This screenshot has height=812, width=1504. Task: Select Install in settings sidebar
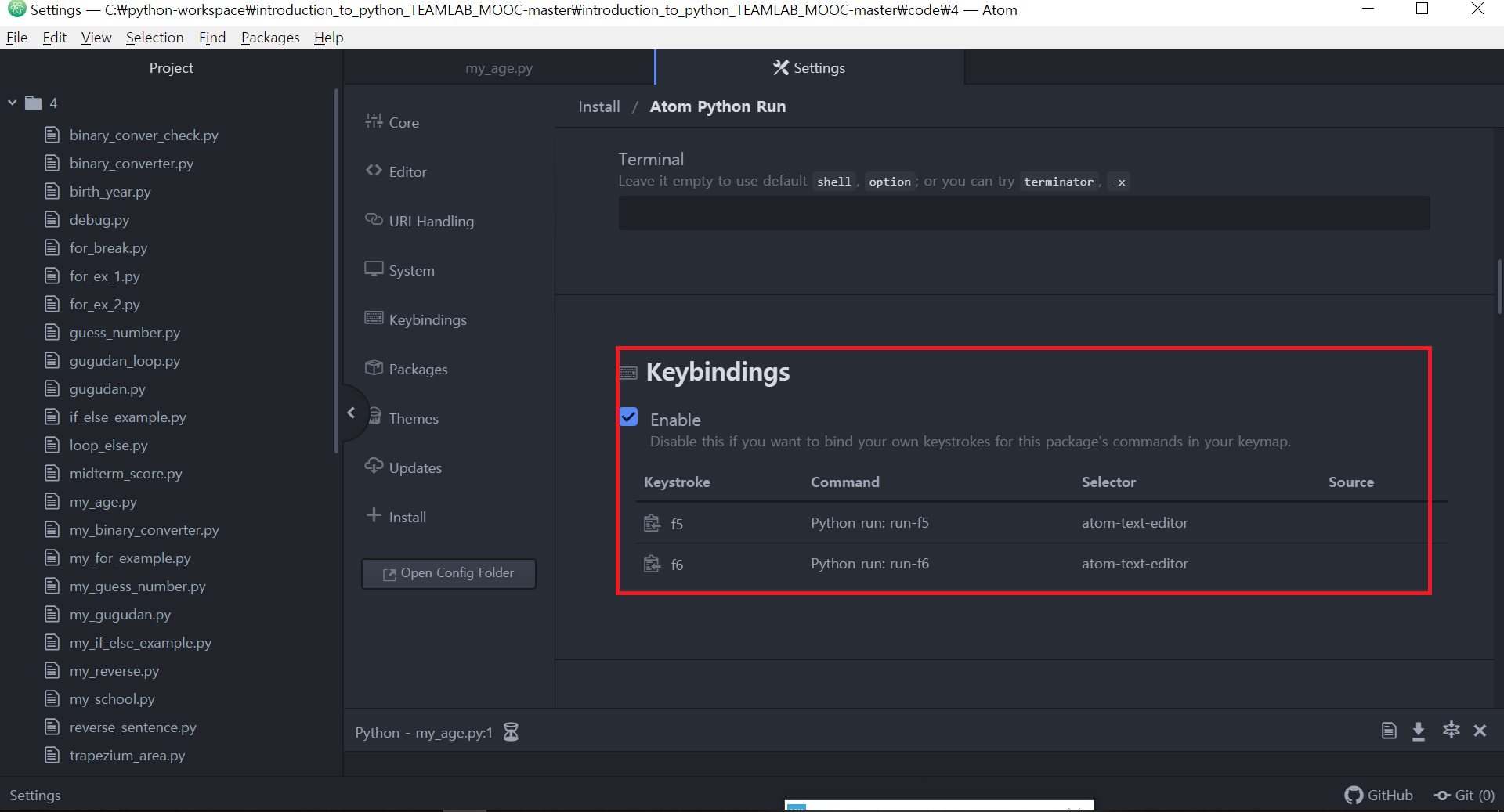396,517
